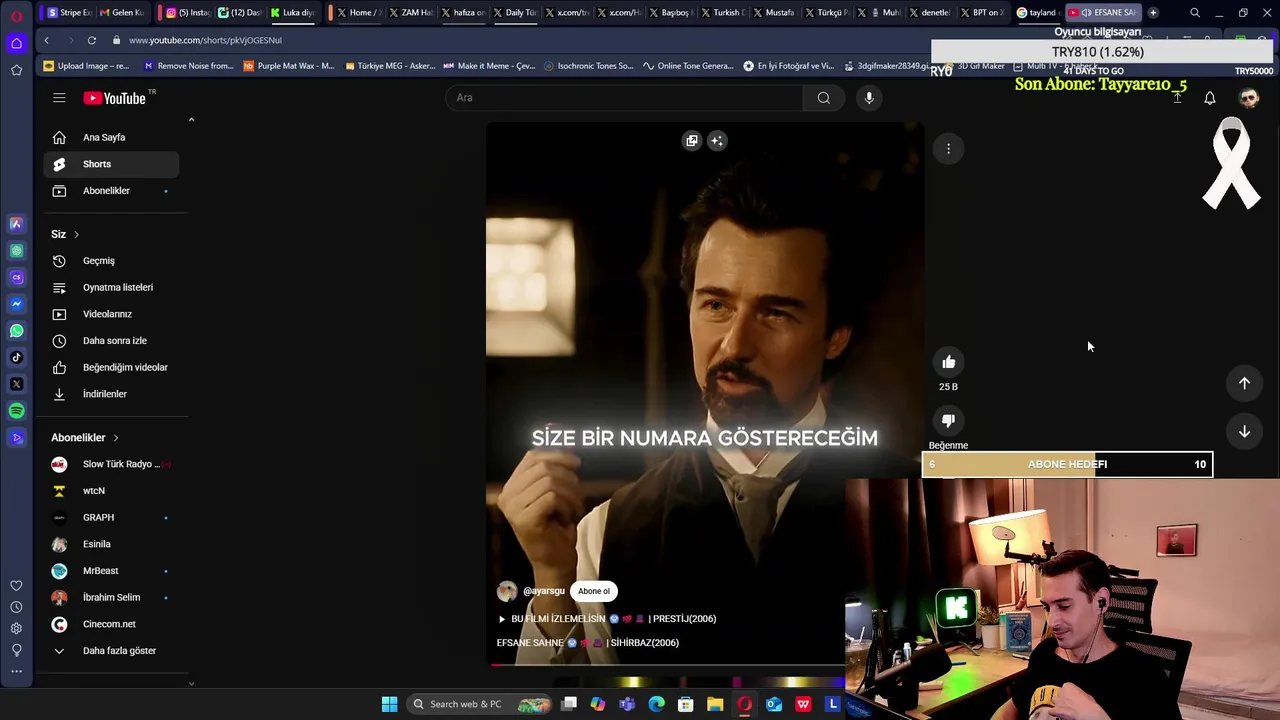1280x720 pixels.
Task: Open Microsoft Edge from the taskbar
Action: (656, 704)
